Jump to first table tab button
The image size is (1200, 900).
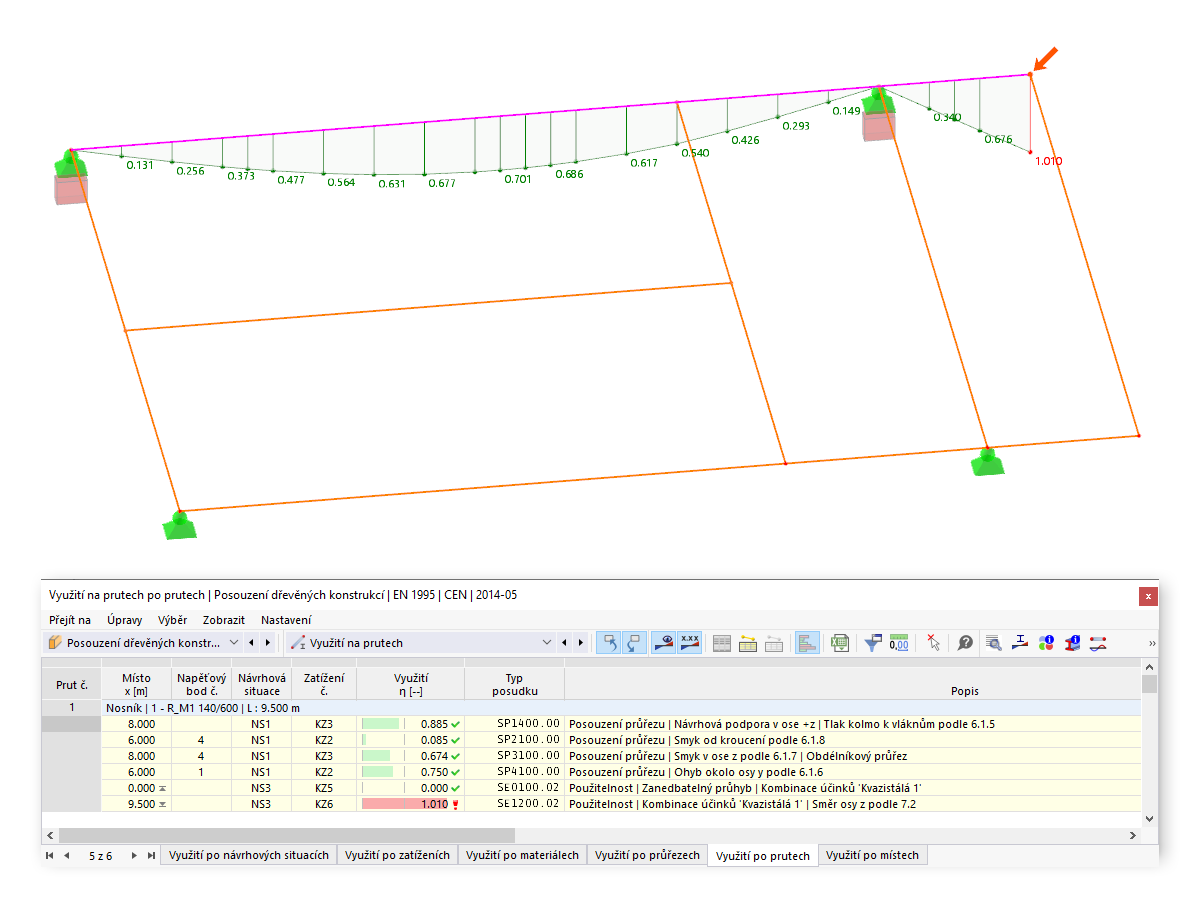tap(50, 856)
